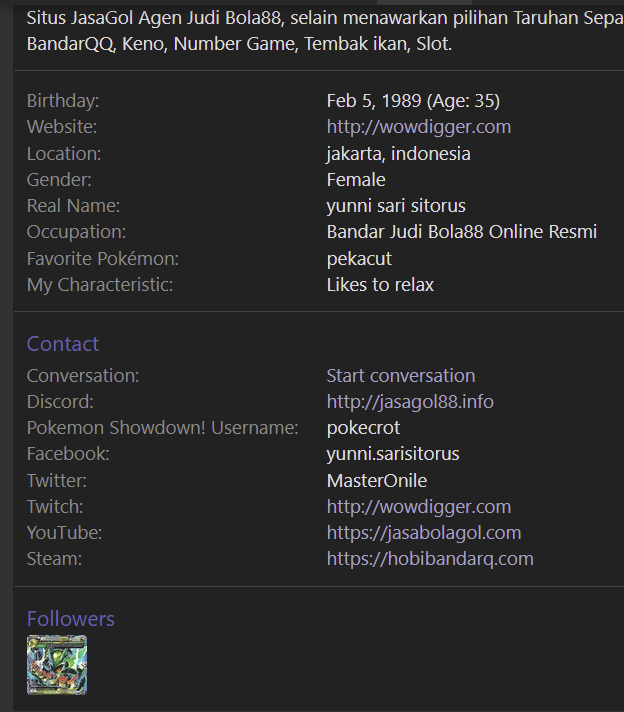
Task: Click the My Characteristic: label
Action: click(x=100, y=285)
